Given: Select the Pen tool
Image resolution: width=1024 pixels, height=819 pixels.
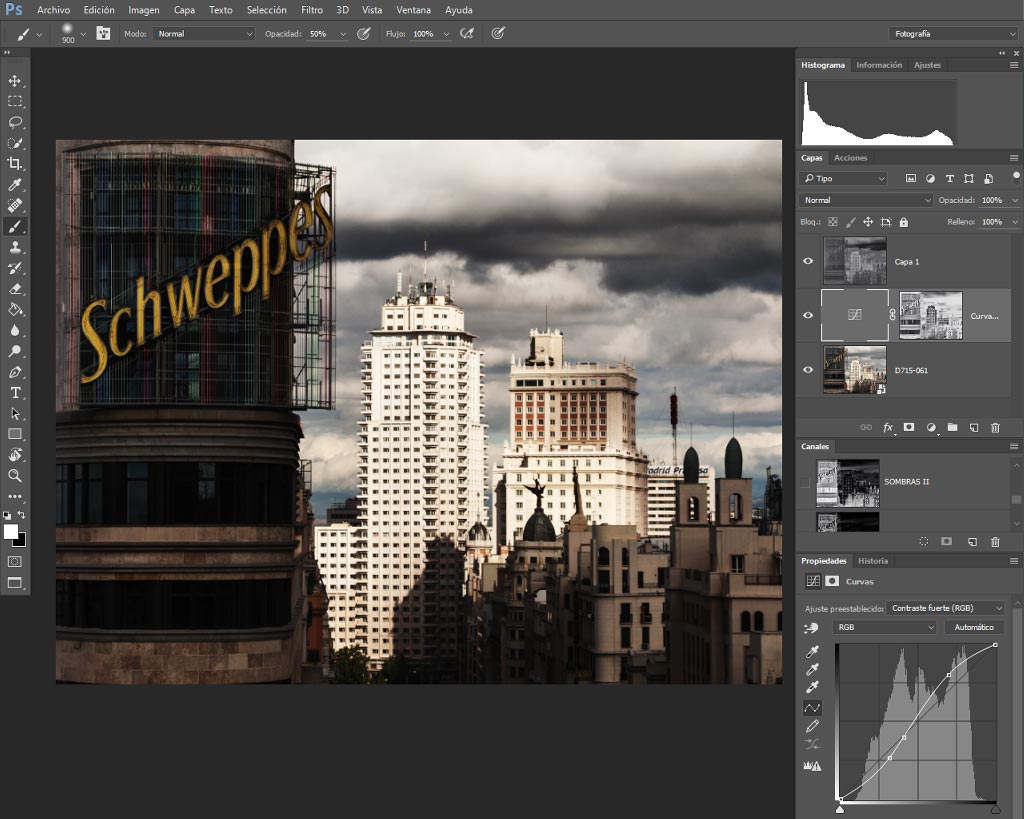Looking at the screenshot, I should tap(14, 372).
